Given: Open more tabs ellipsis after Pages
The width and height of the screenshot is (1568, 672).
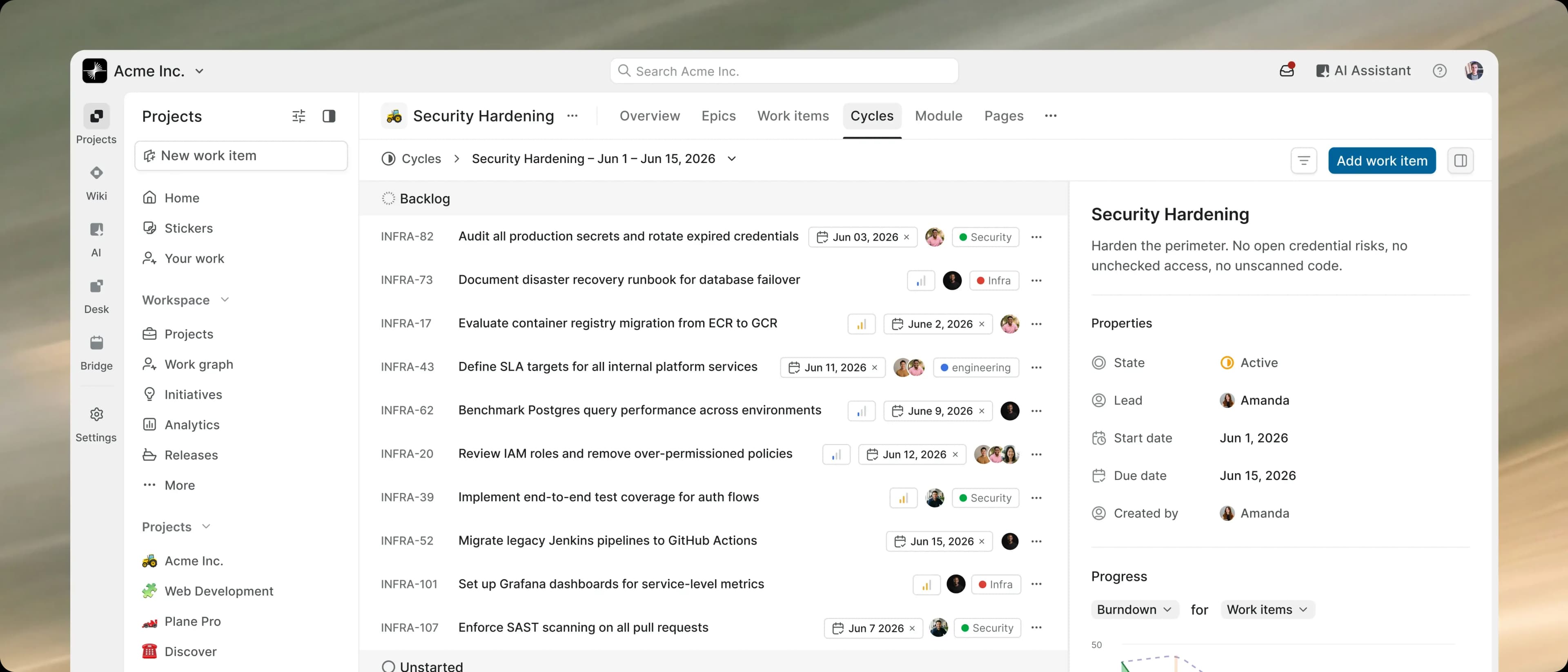Looking at the screenshot, I should tap(1051, 116).
